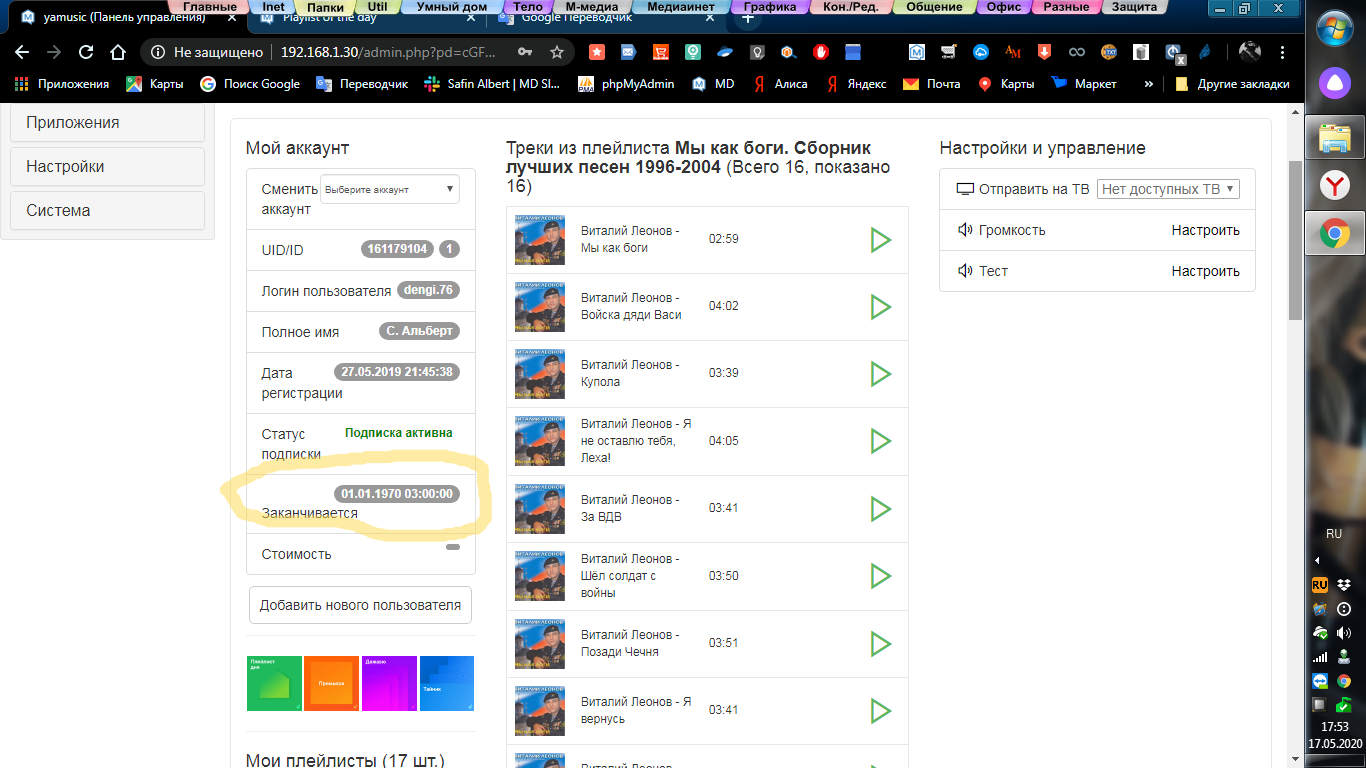Viewport: 1366px width, 768px height.
Task: Open the system volume tray icon
Action: click(1345, 632)
